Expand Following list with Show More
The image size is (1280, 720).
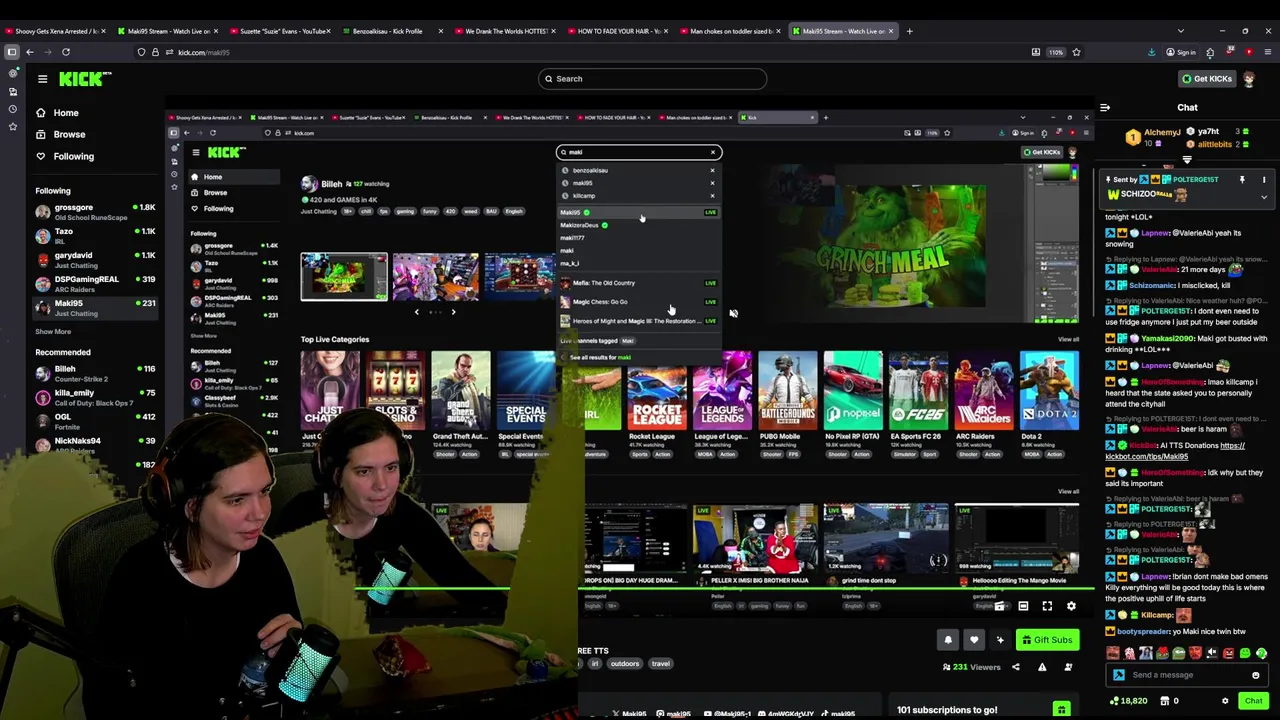[53, 332]
